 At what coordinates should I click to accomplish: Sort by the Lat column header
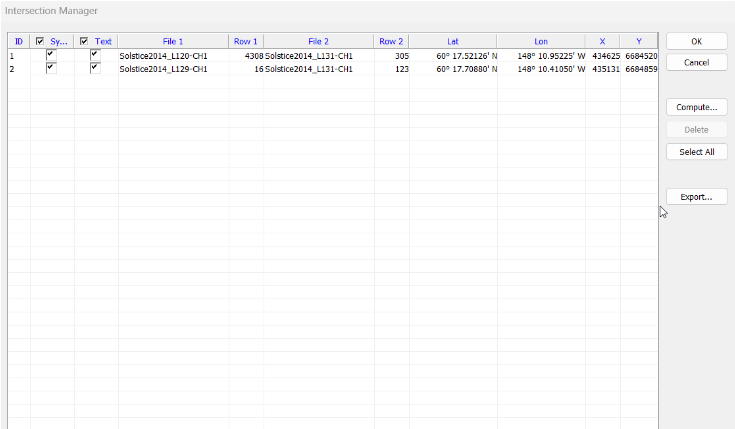[453, 41]
